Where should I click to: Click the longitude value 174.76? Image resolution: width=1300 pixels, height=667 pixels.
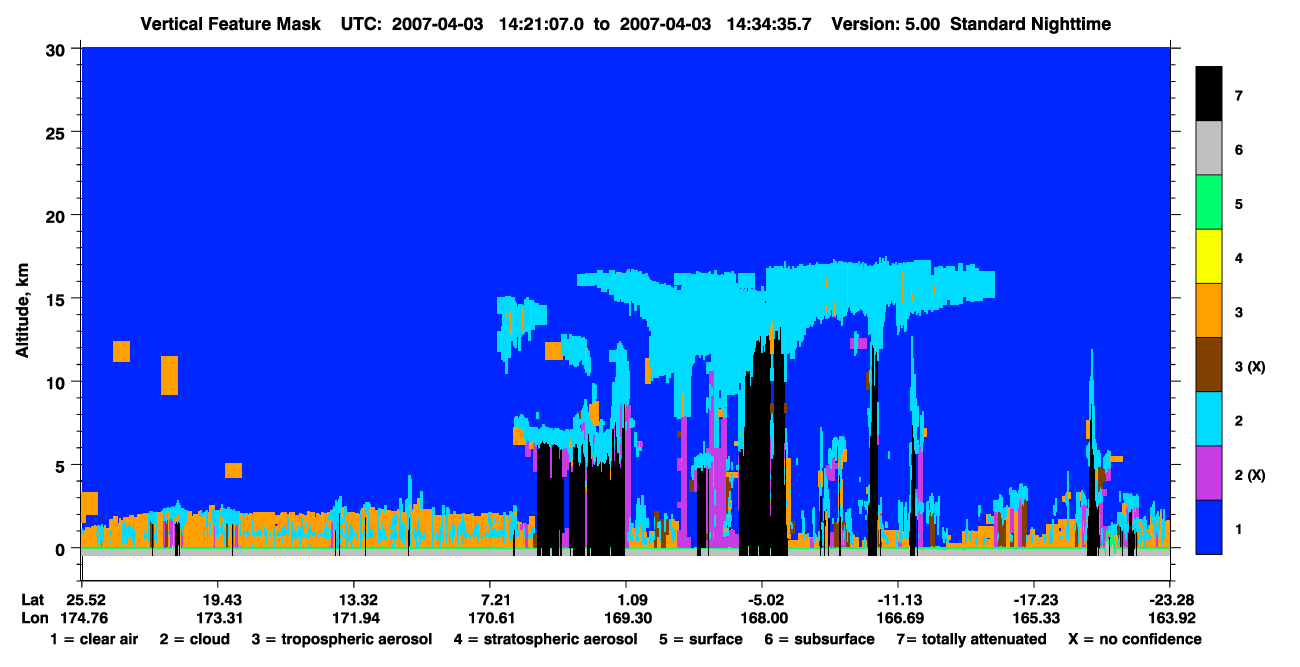click(x=82, y=617)
